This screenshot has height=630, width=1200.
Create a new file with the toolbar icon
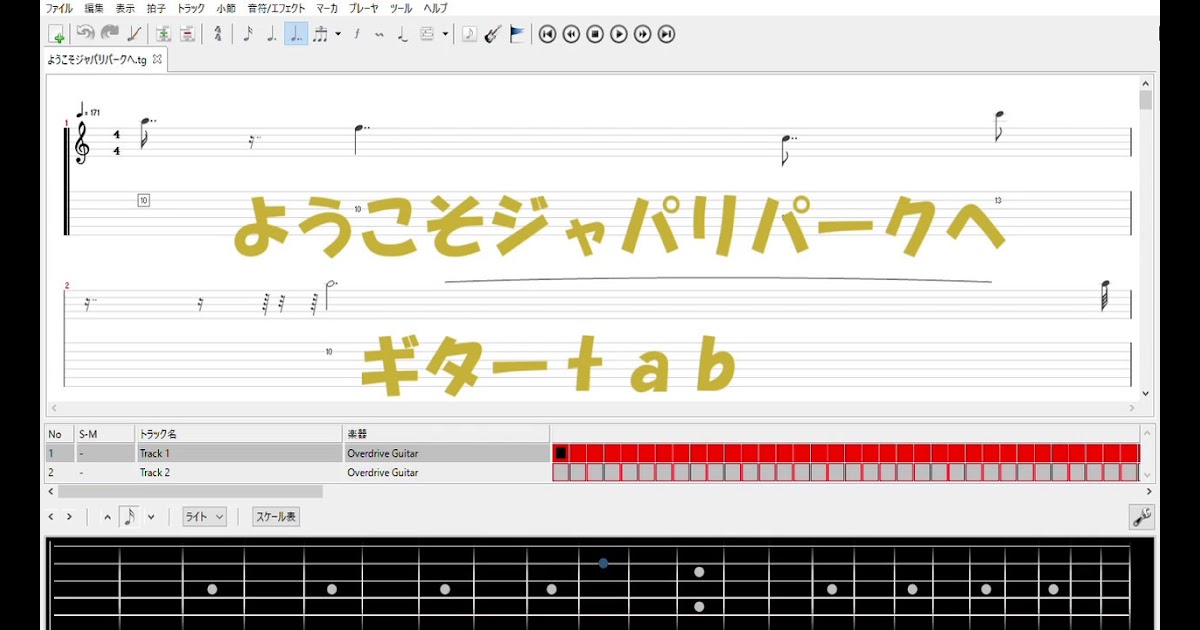57,34
